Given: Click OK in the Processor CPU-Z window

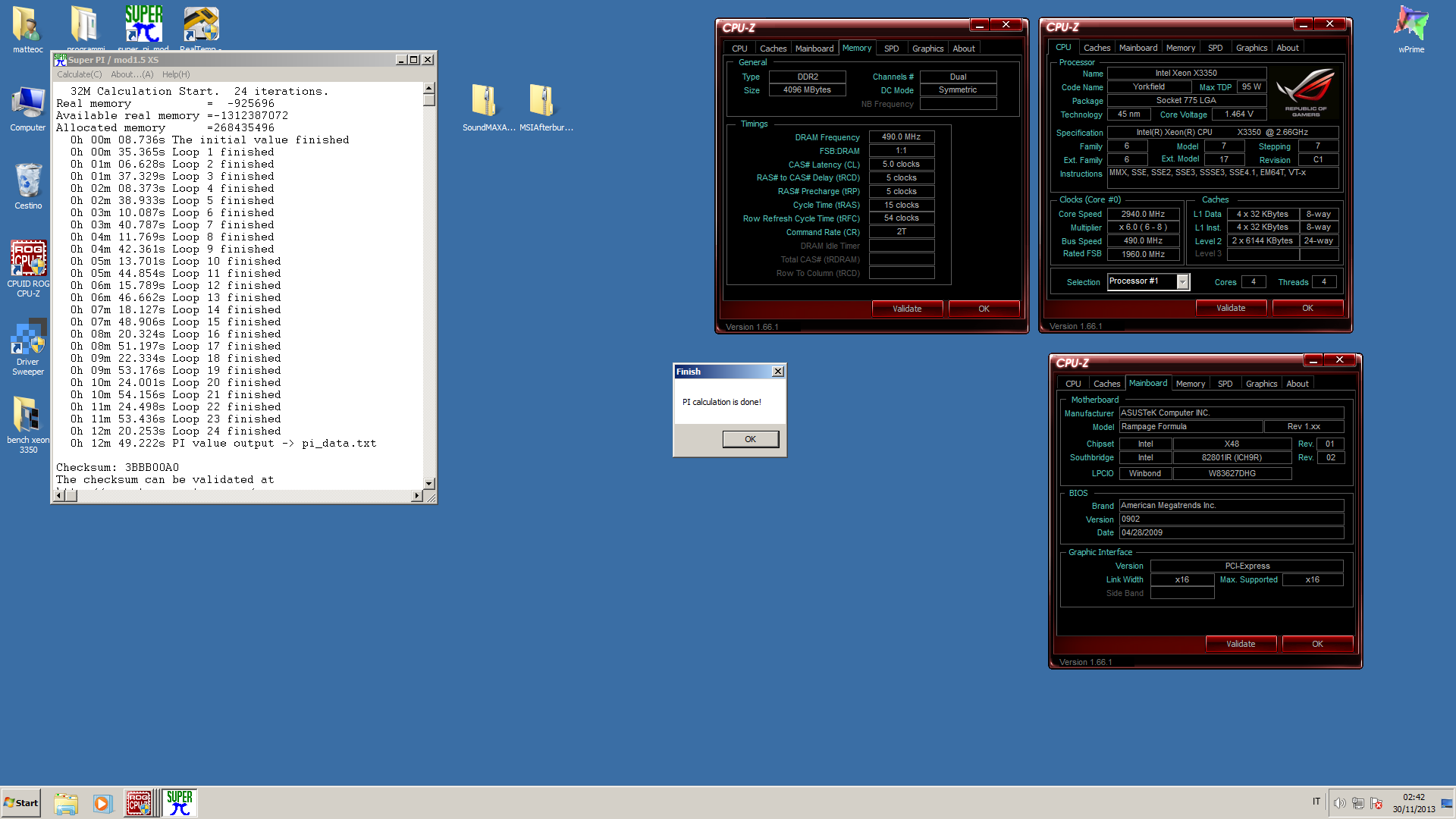Looking at the screenshot, I should (x=1307, y=308).
